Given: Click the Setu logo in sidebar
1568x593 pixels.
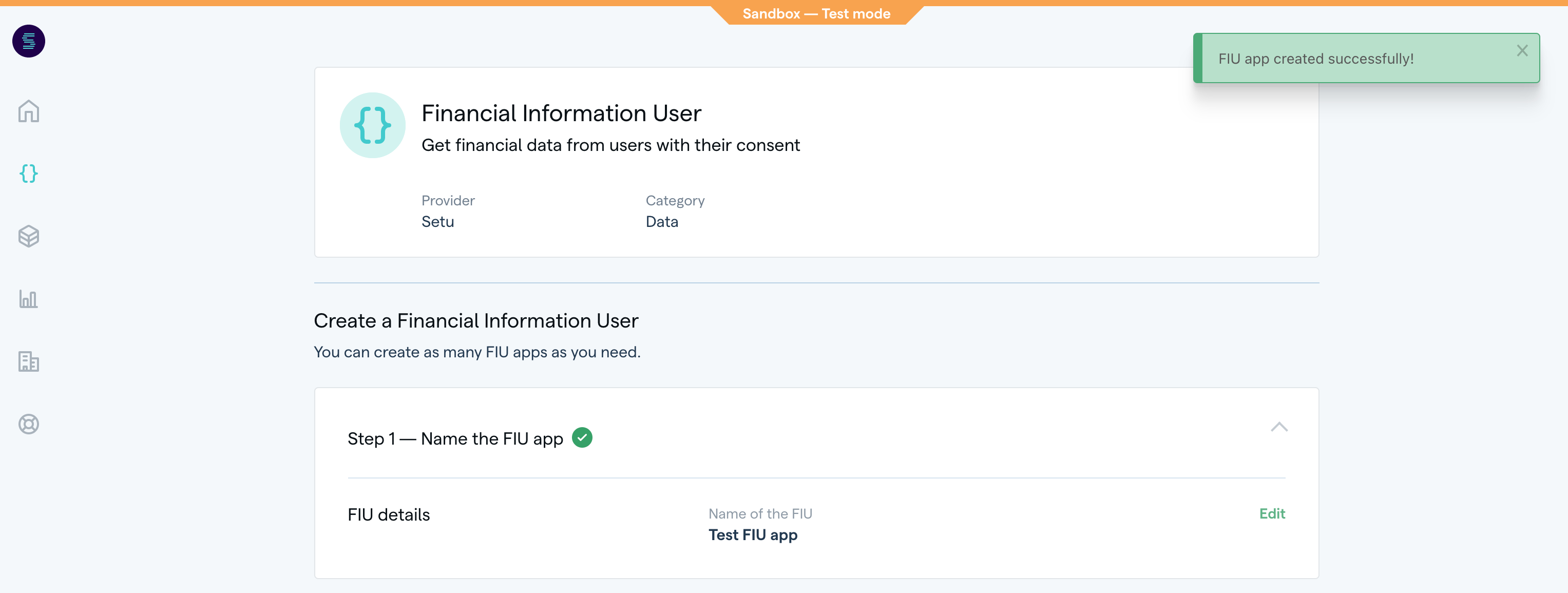Looking at the screenshot, I should click(29, 42).
